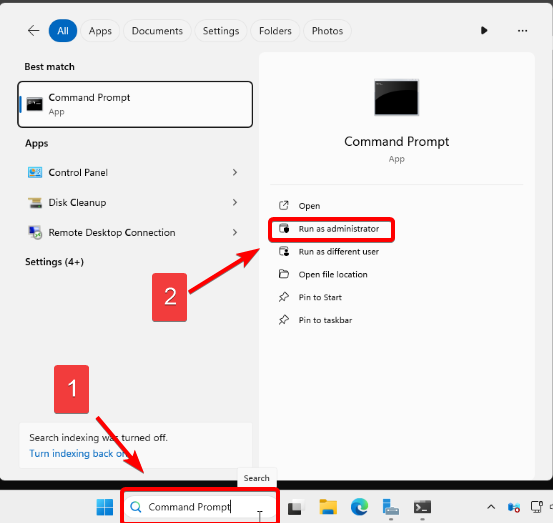Switch to the Apps filter tab
The height and width of the screenshot is (523, 553).
click(x=100, y=31)
